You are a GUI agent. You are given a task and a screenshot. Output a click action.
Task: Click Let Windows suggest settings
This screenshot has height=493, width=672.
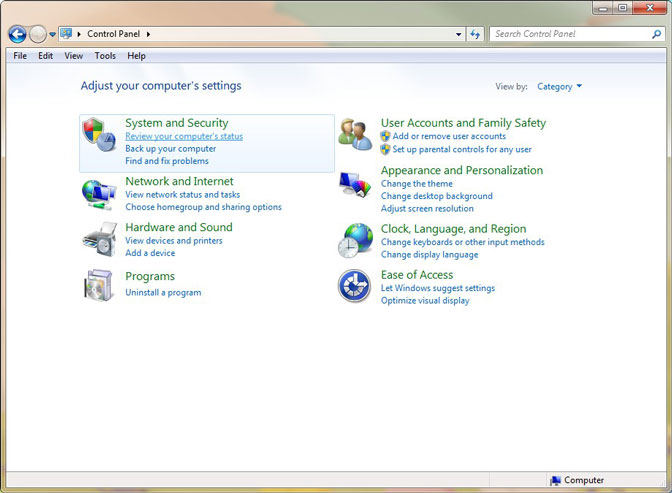[x=438, y=288]
